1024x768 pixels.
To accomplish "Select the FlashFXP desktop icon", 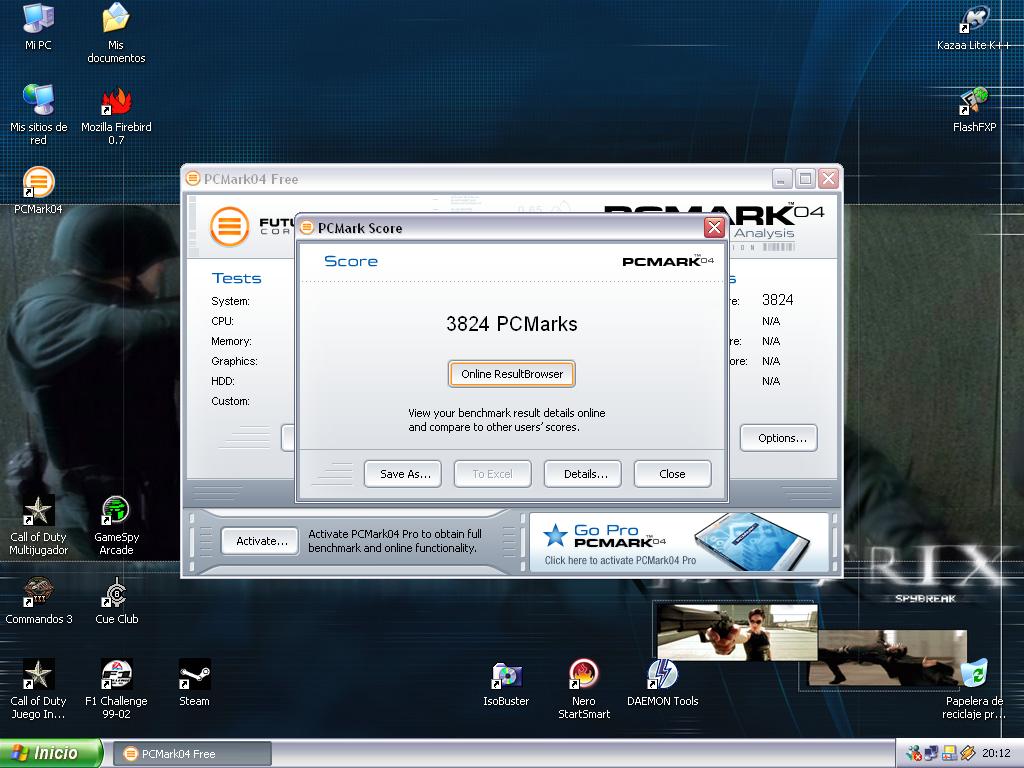I will (974, 109).
